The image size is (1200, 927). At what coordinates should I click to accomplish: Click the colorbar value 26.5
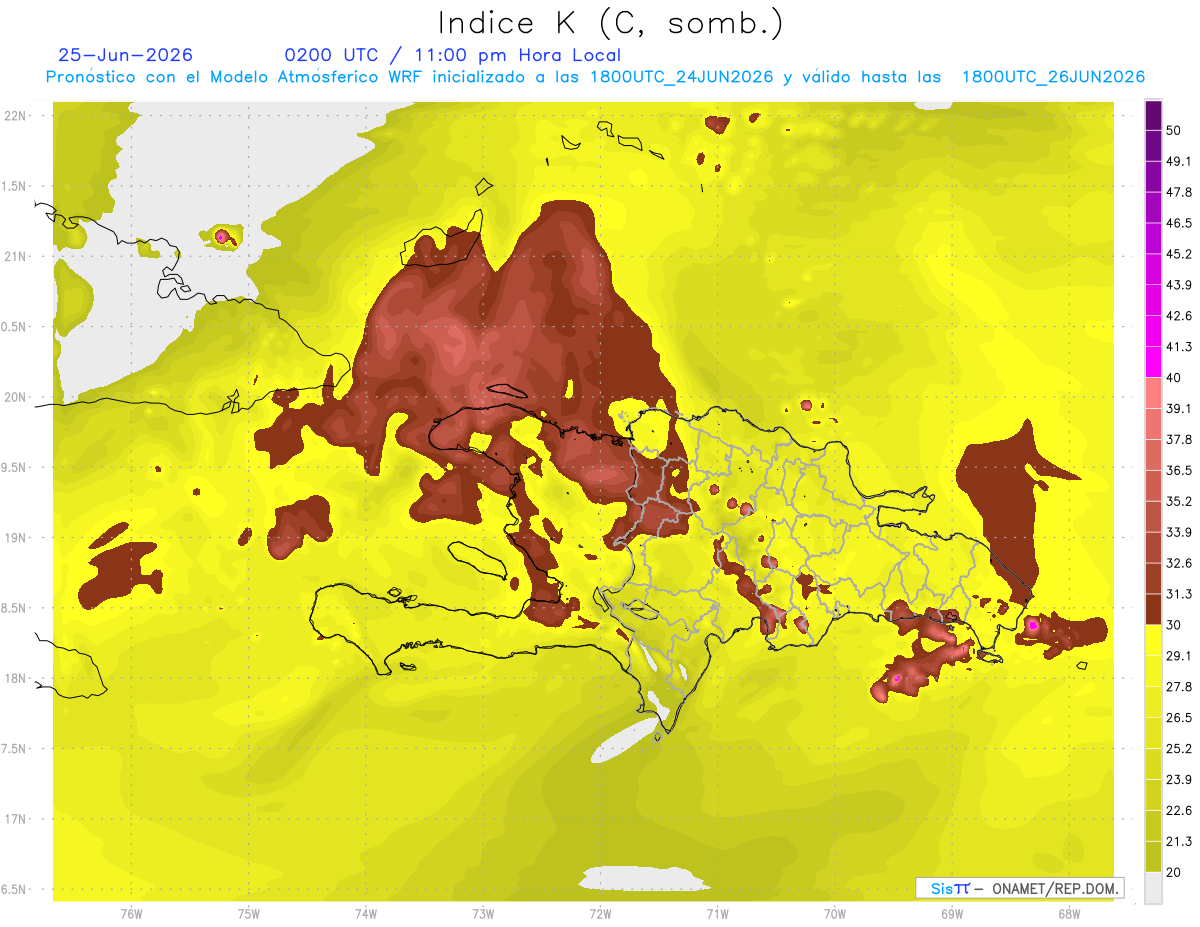[1179, 717]
